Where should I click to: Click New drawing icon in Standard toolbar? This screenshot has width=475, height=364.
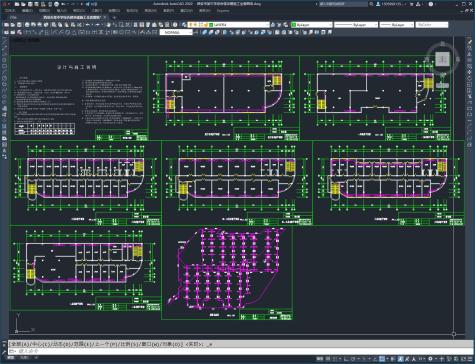6,25
